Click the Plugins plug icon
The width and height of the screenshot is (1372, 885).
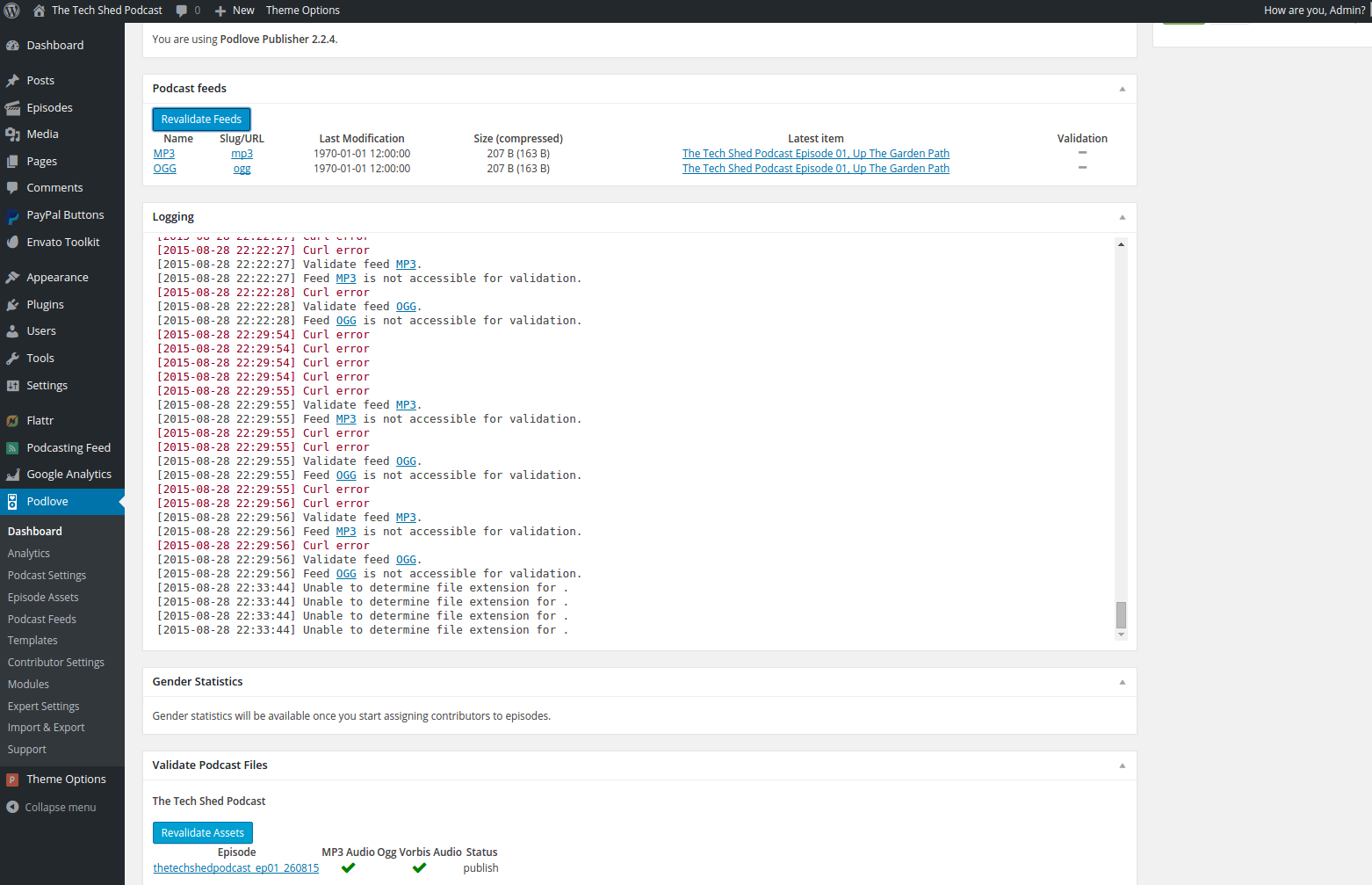click(12, 305)
